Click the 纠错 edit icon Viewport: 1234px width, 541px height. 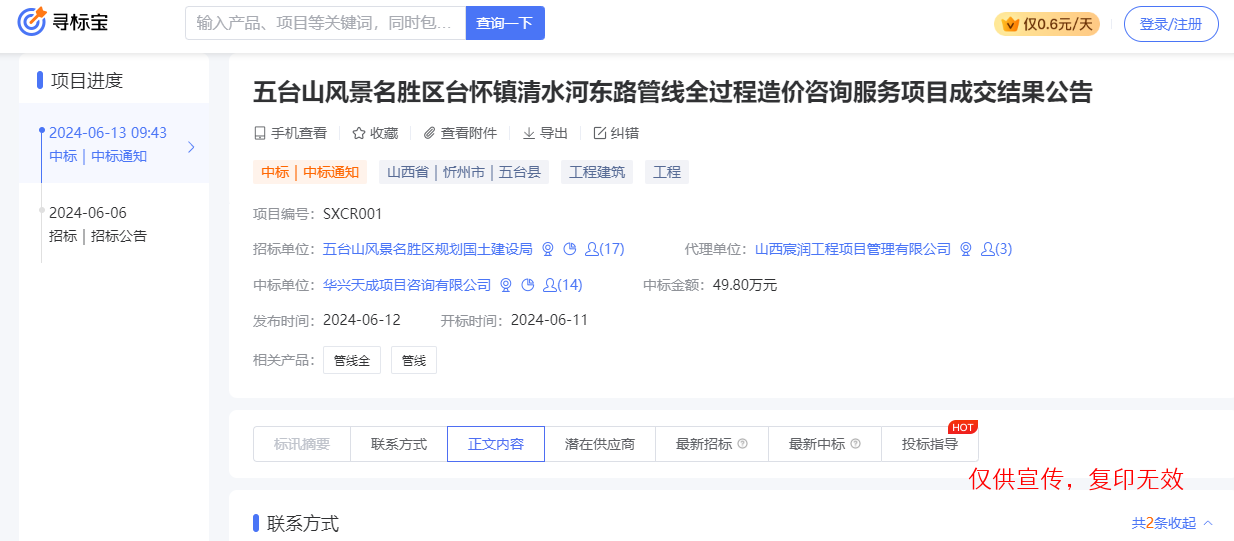pos(600,133)
